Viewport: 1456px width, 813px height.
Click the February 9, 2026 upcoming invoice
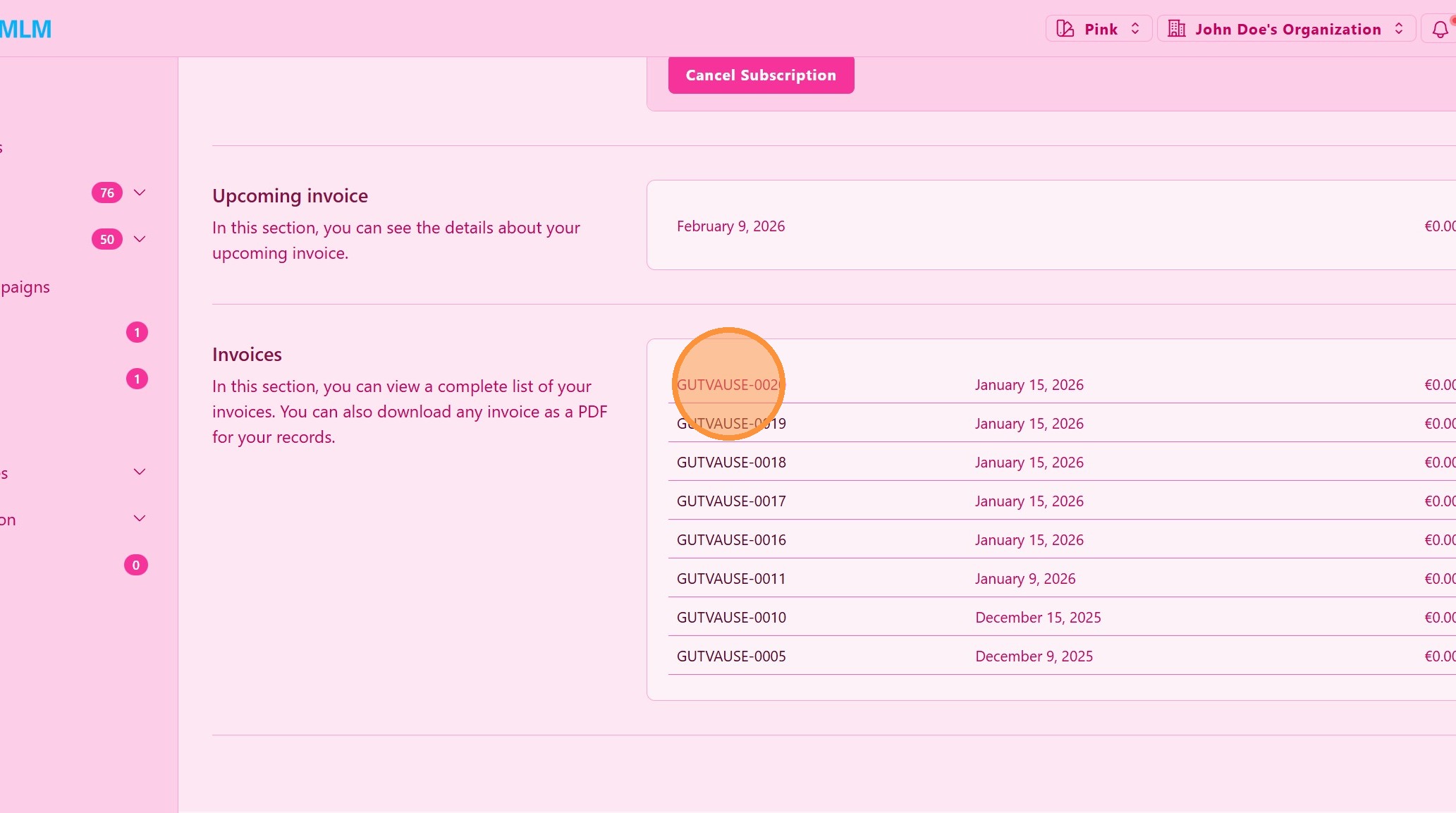[730, 226]
